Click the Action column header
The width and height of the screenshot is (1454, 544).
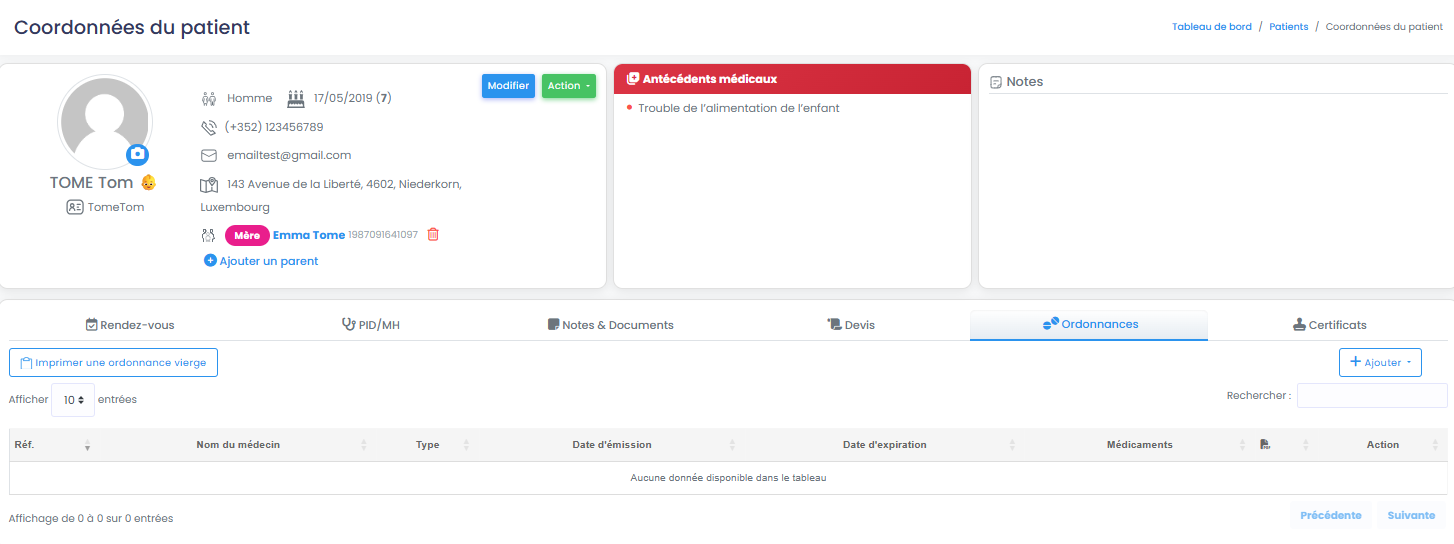click(x=1383, y=445)
